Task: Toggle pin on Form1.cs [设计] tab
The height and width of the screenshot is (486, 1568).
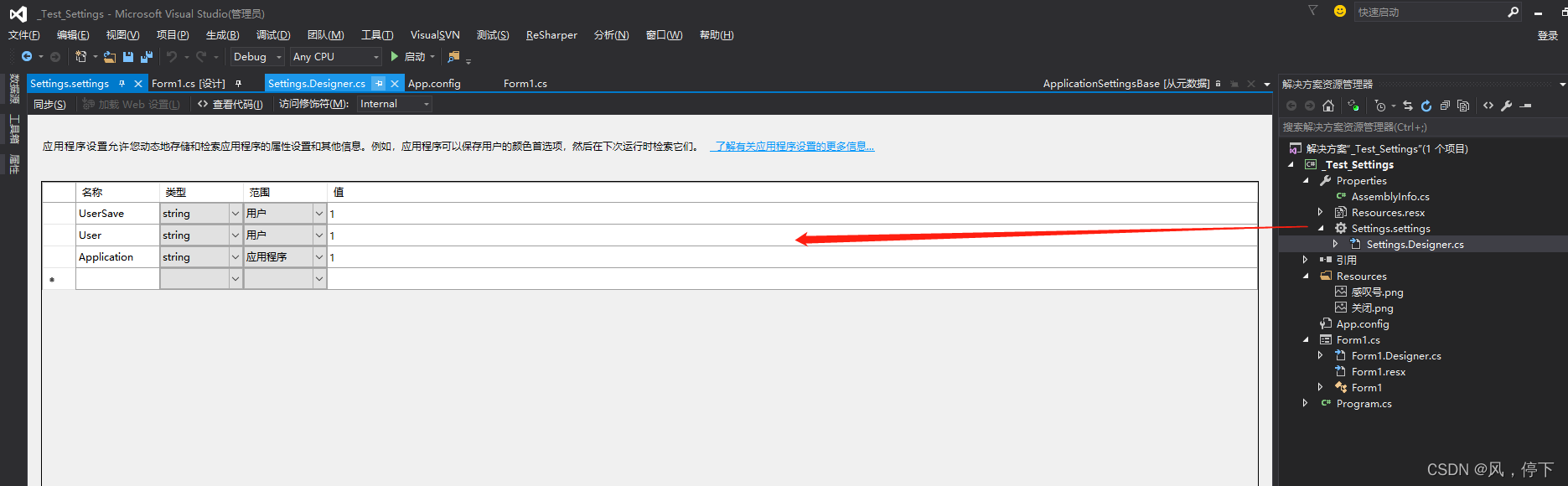Action: pos(238,84)
